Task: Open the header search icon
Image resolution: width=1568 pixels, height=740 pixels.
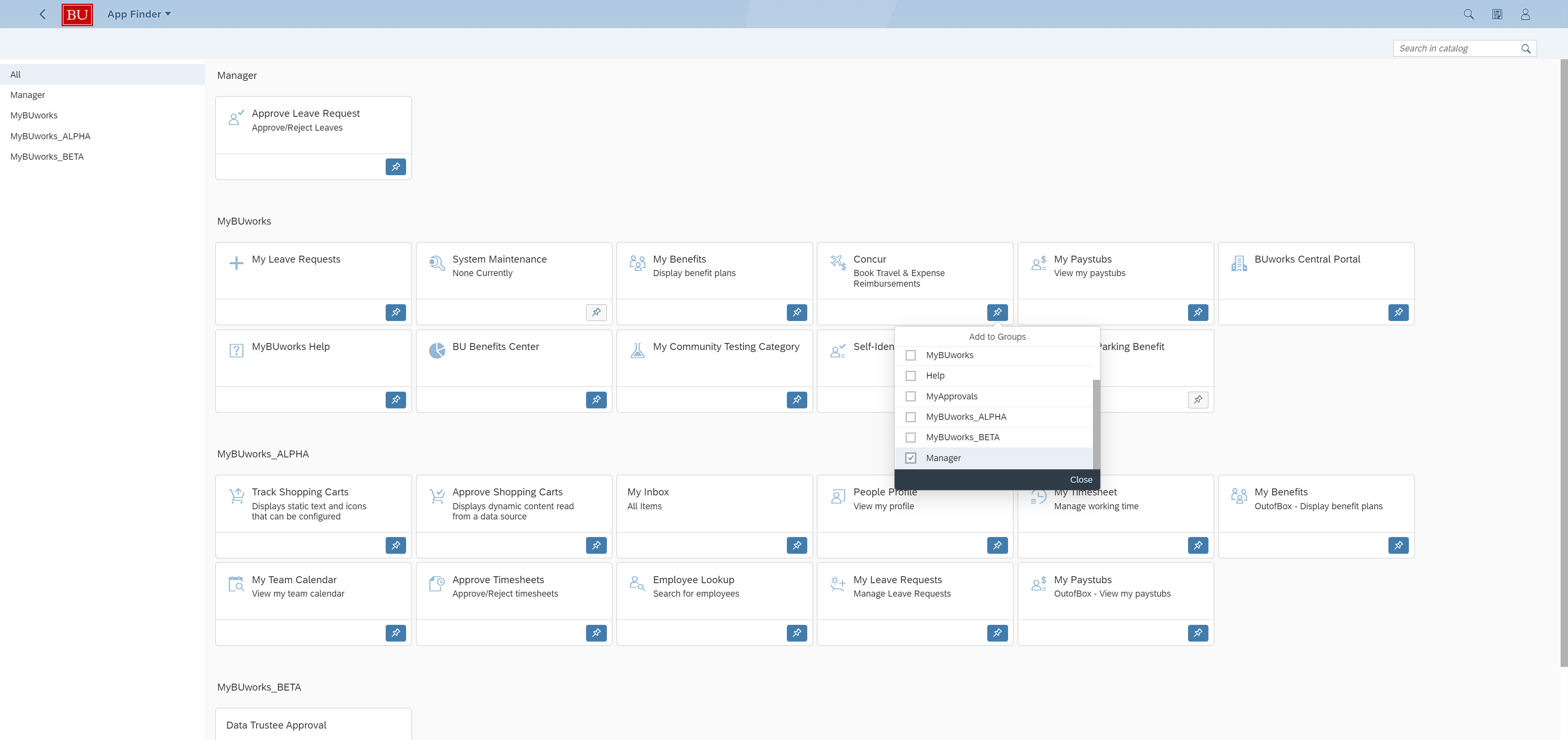Action: pyautogui.click(x=1468, y=14)
